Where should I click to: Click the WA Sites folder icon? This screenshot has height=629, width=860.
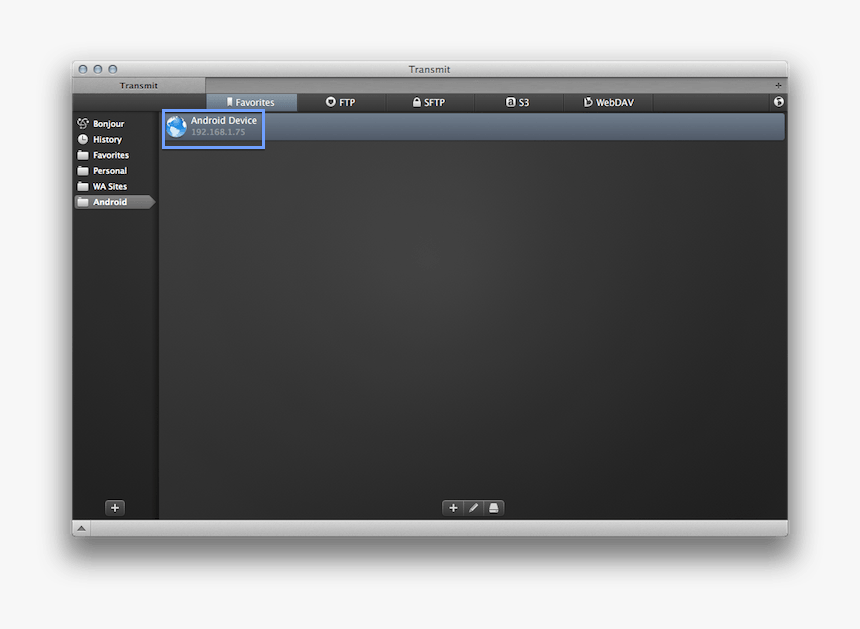(x=83, y=186)
